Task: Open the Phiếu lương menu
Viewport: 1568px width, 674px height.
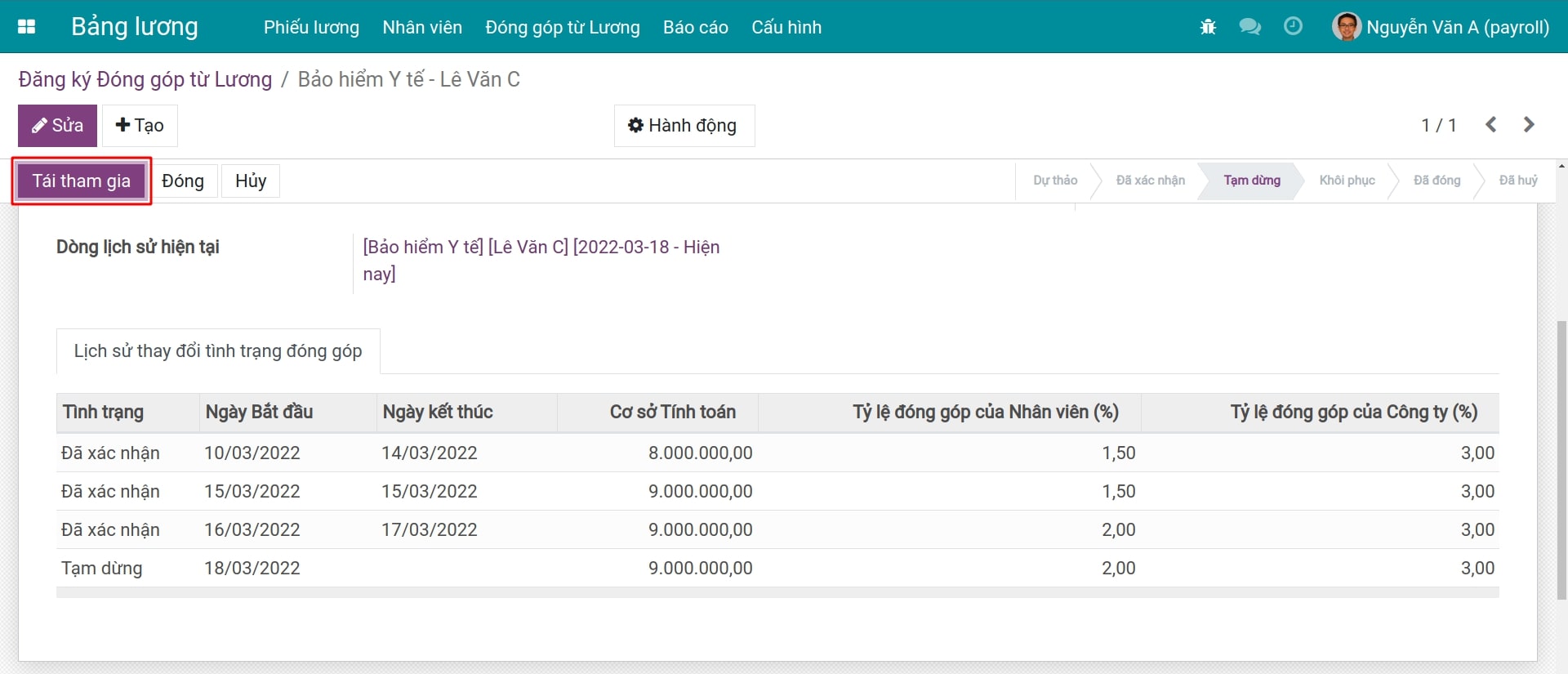Action: click(311, 28)
